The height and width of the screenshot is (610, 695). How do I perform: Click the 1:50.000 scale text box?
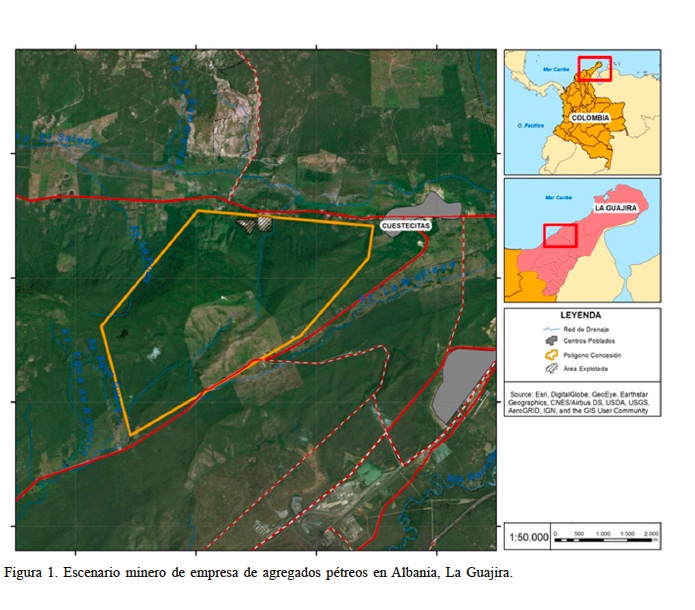click(529, 537)
